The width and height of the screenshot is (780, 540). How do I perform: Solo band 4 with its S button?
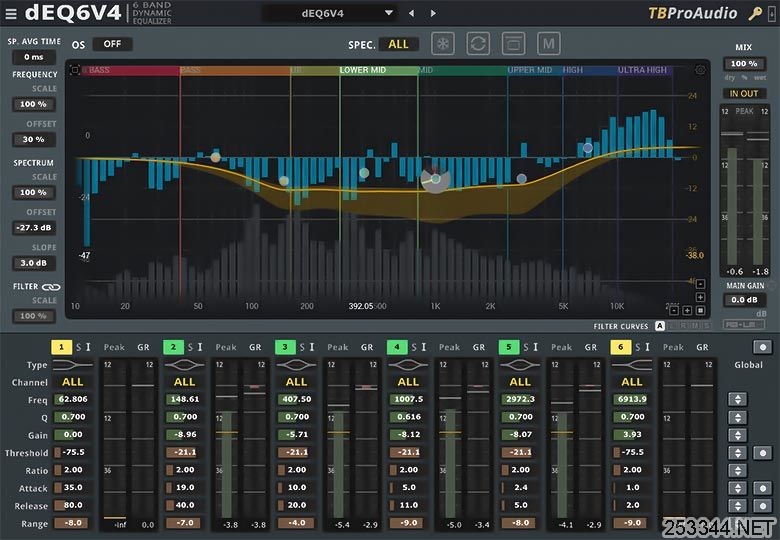point(414,347)
